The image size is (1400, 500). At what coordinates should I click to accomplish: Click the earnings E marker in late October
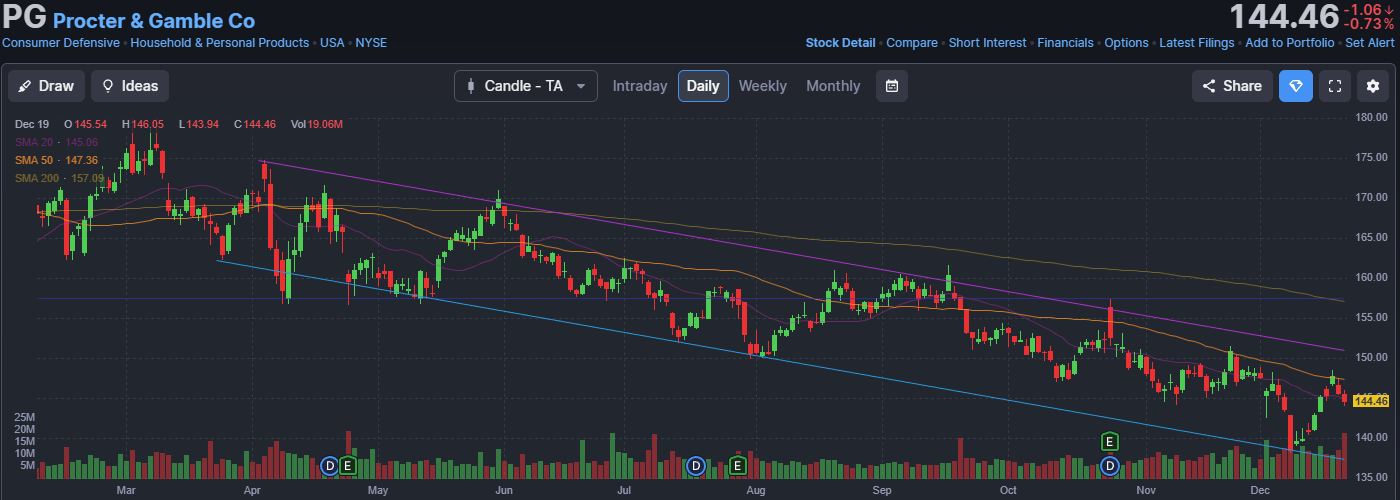pos(1109,441)
